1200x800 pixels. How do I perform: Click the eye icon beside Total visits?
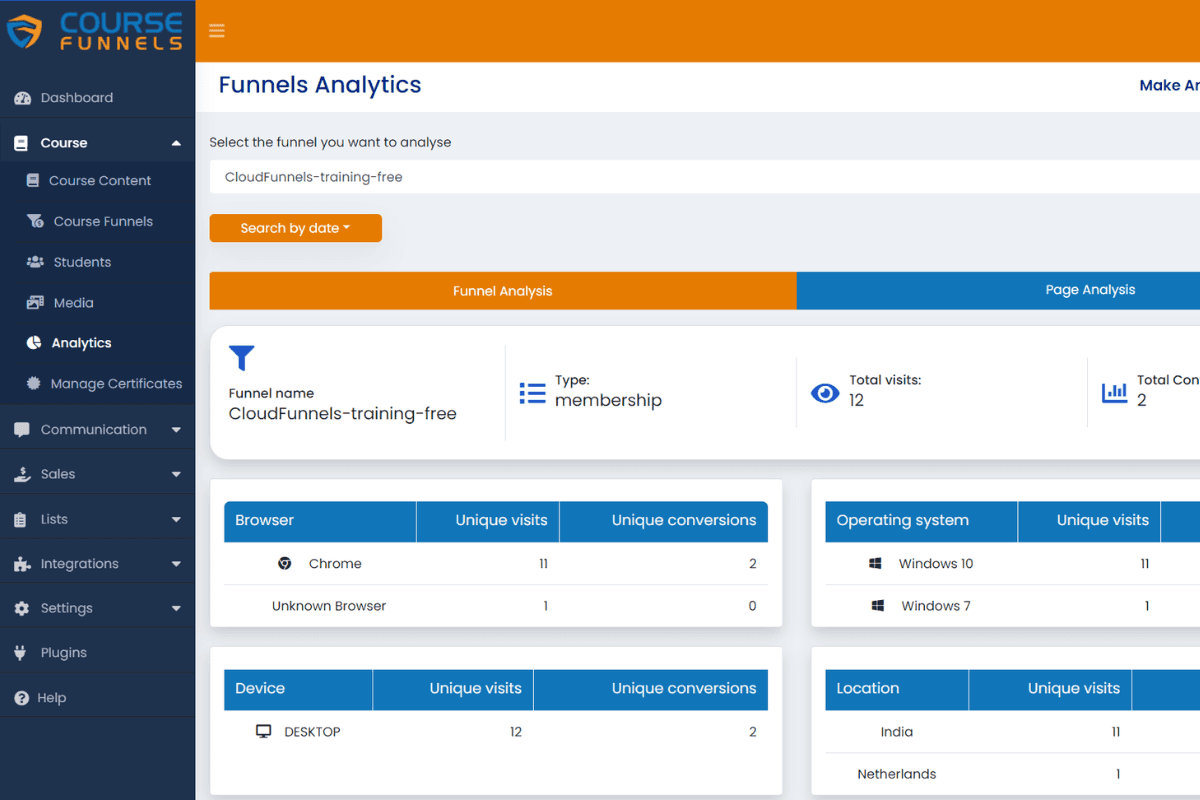tap(825, 393)
